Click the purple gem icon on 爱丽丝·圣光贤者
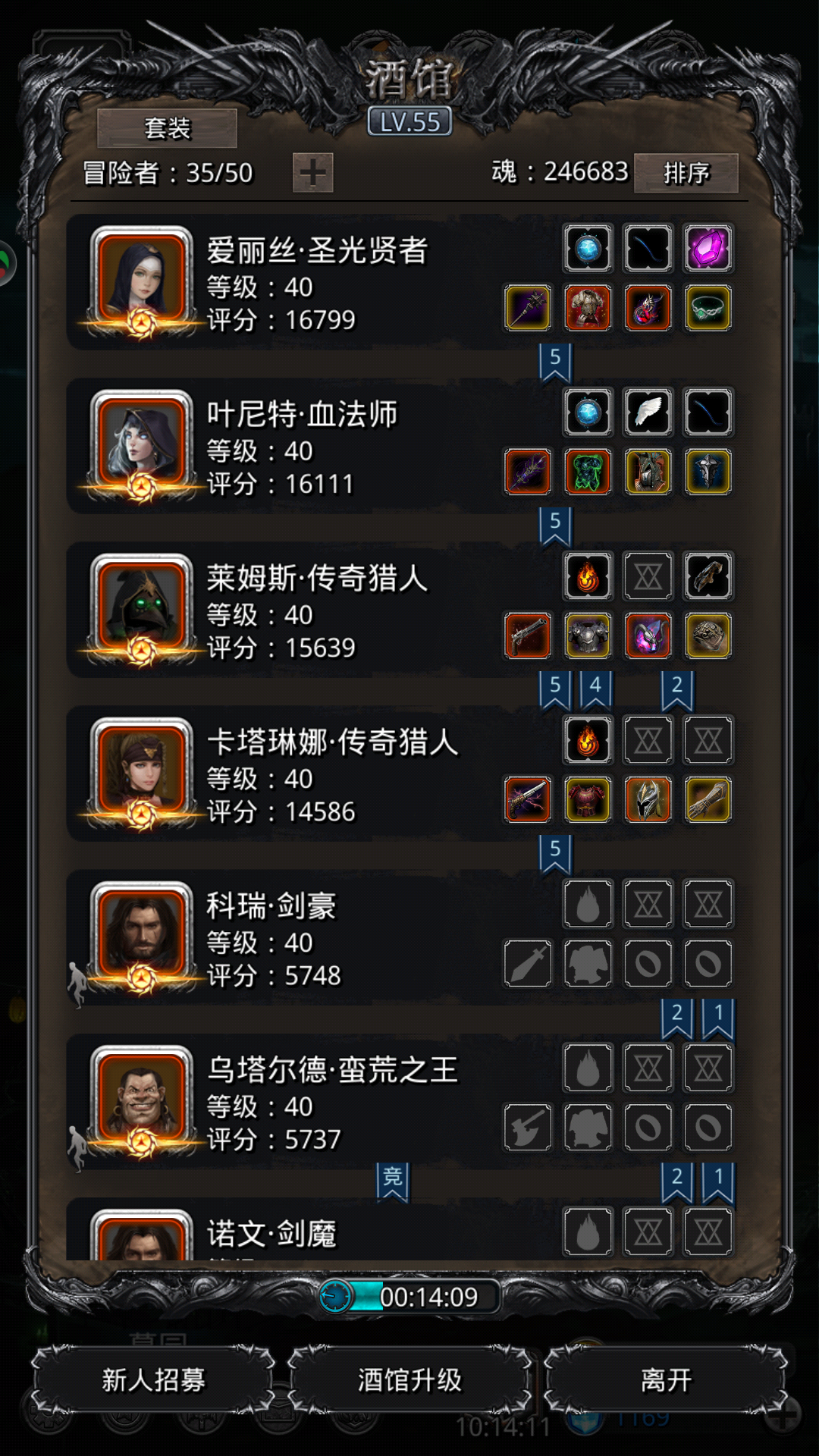Viewport: 819px width, 1456px height. coord(708,248)
